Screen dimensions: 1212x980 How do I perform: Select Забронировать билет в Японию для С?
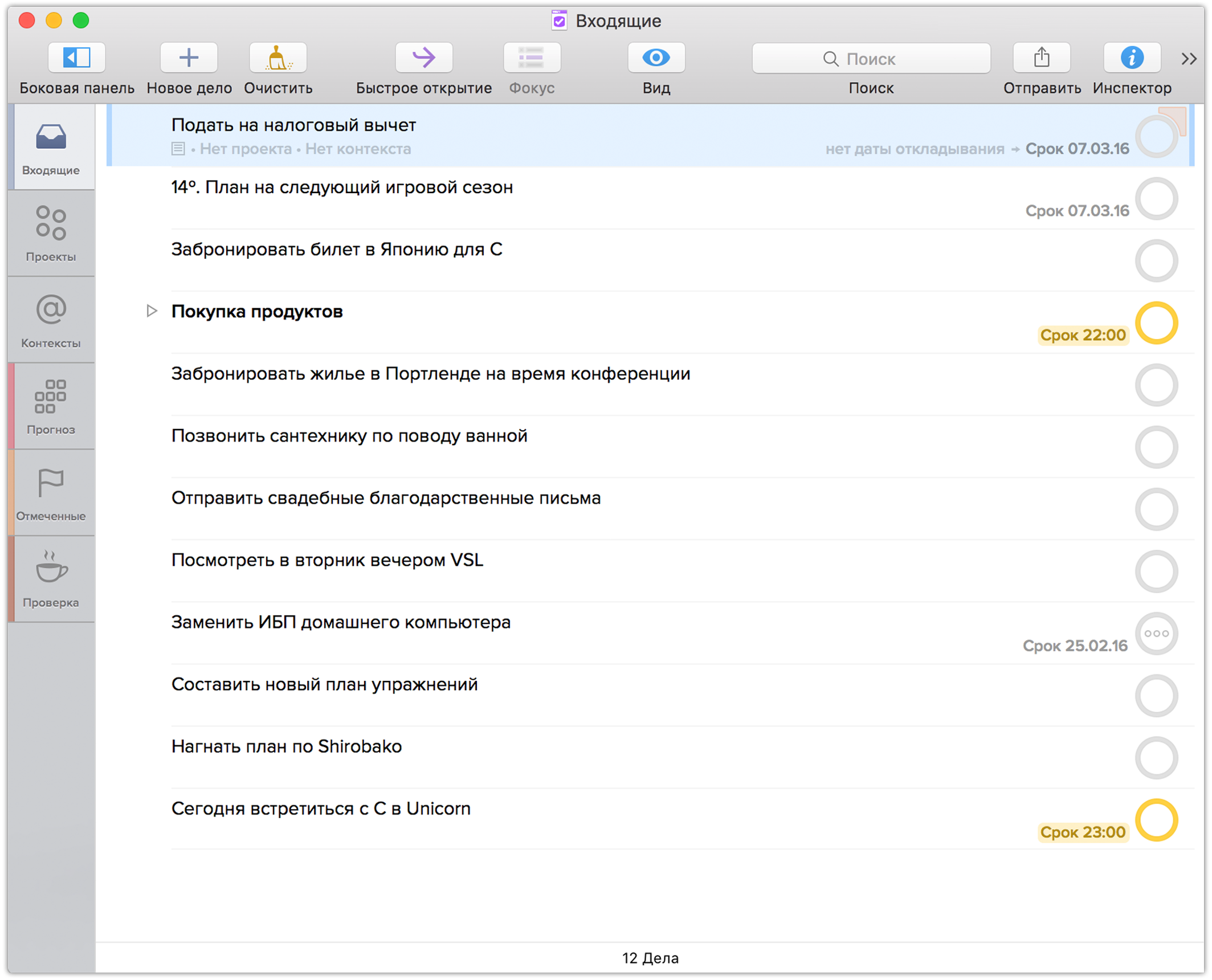click(x=337, y=249)
